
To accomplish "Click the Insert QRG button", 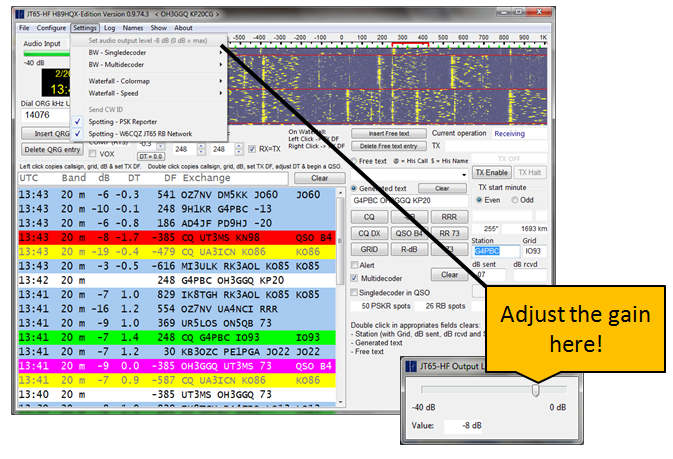I will [46, 134].
